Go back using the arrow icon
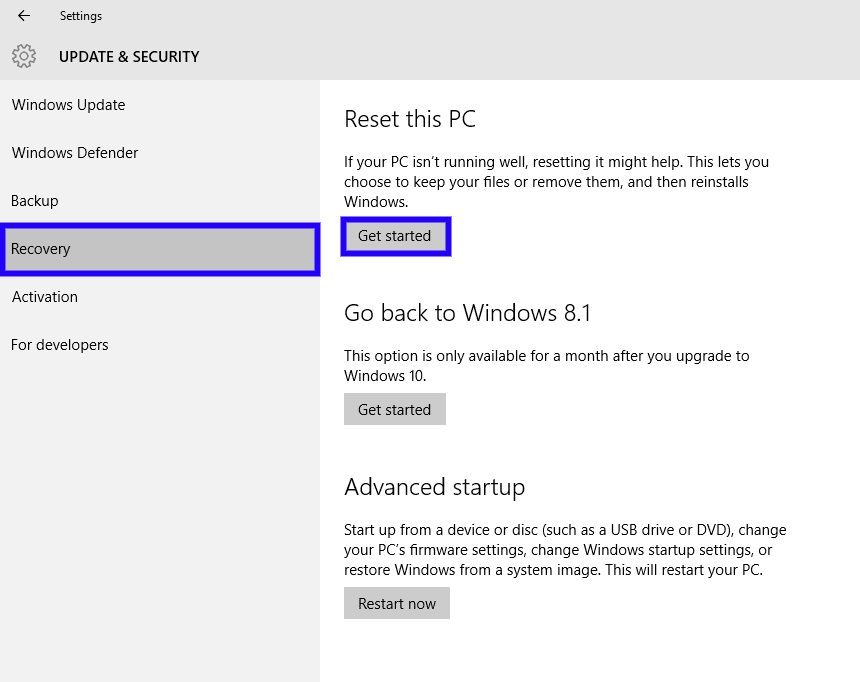The height and width of the screenshot is (682, 860). point(24,16)
